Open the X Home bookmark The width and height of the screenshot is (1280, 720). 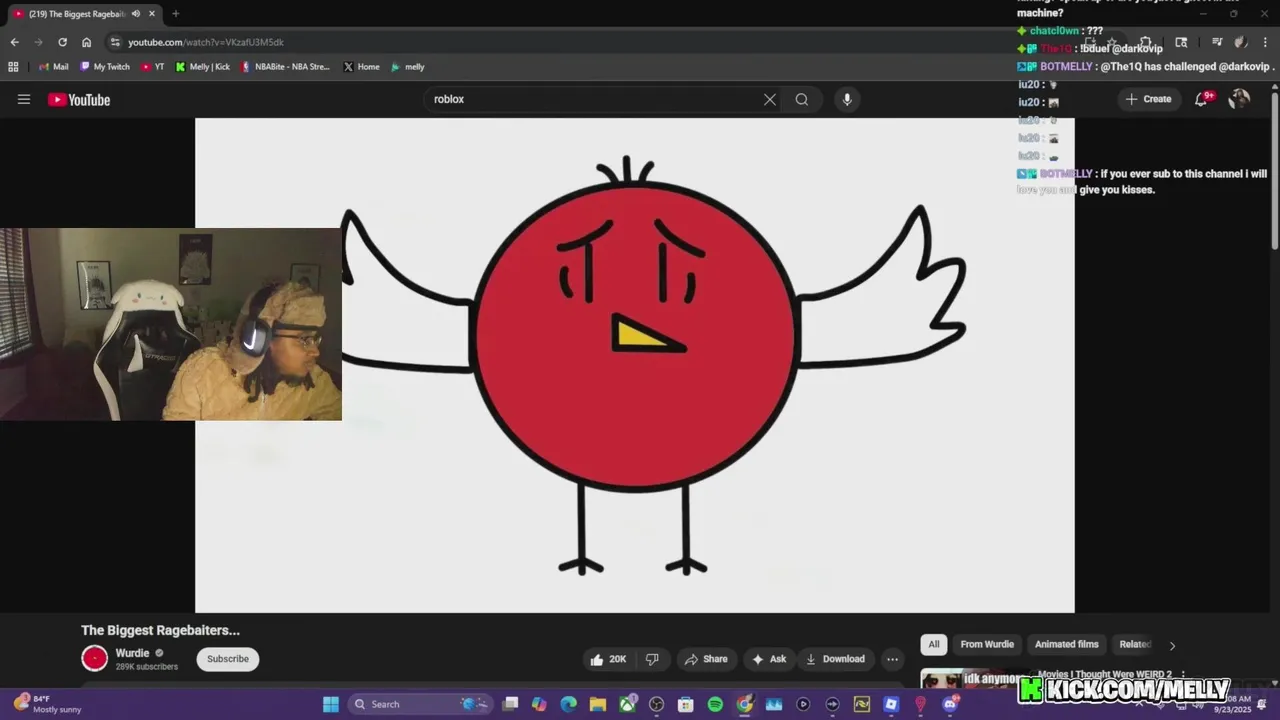(361, 67)
